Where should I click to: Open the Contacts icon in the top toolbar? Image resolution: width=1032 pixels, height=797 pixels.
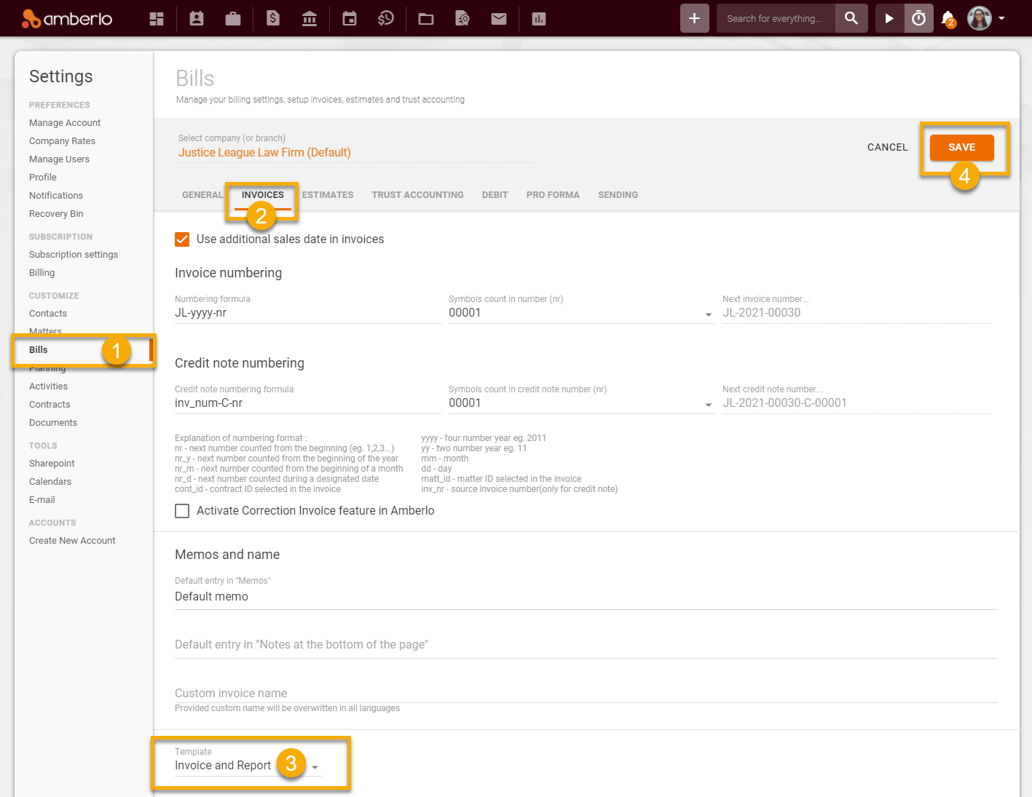tap(195, 18)
